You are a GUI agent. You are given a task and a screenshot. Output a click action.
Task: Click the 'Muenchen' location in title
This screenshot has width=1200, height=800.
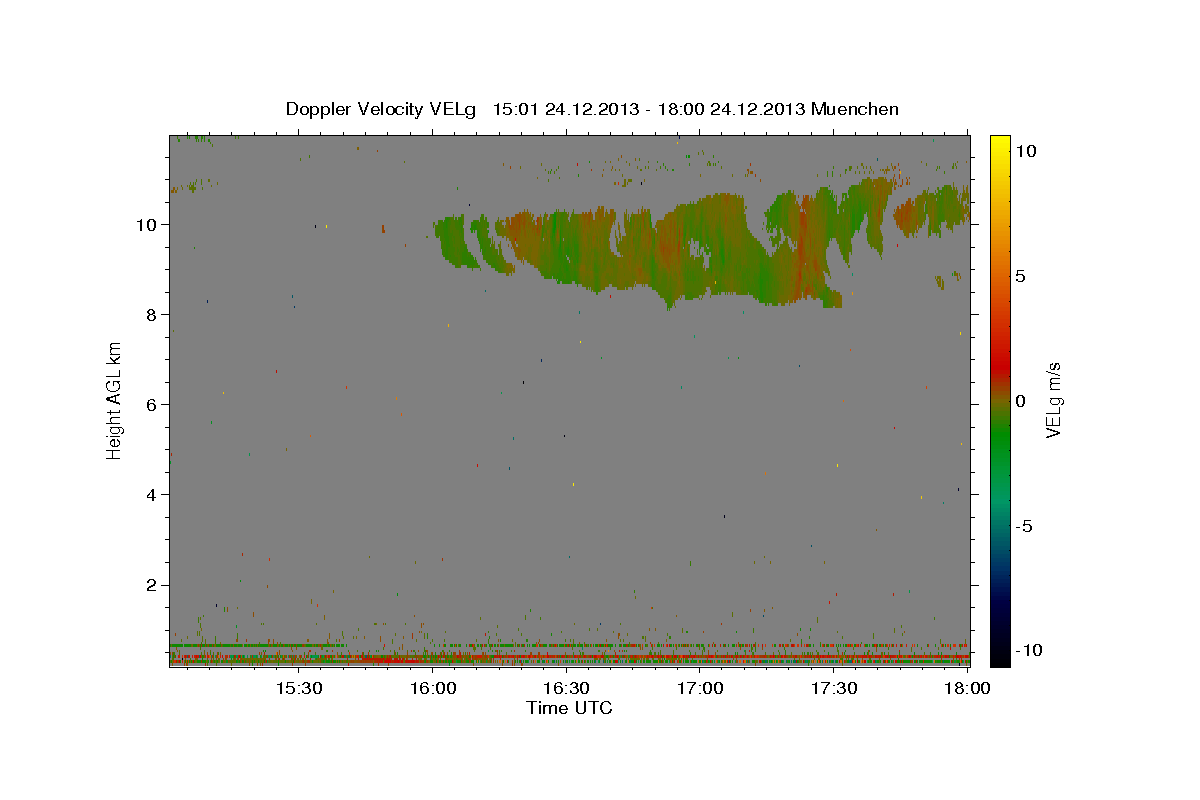pos(856,109)
